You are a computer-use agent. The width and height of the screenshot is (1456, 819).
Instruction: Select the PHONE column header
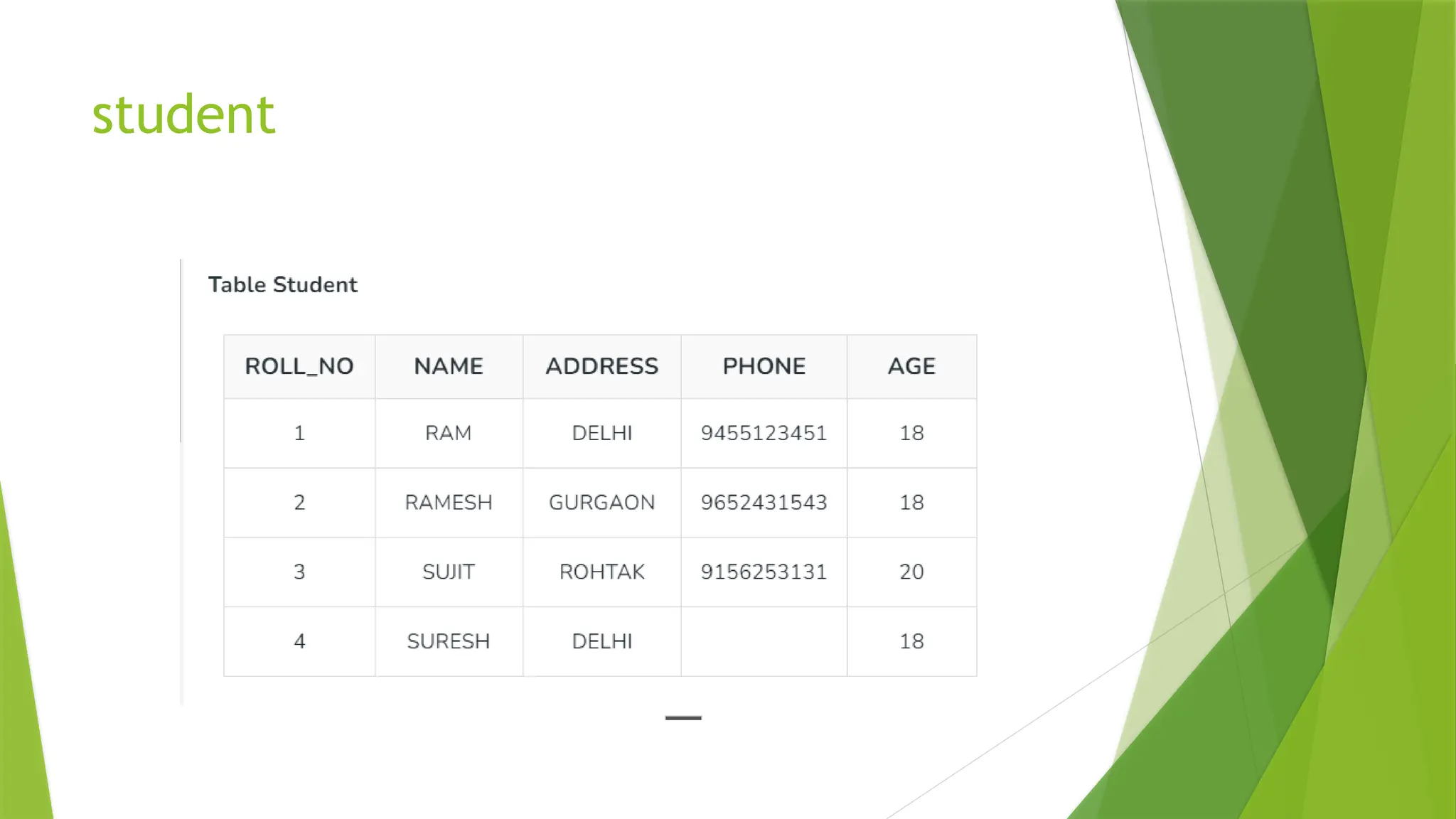(764, 366)
